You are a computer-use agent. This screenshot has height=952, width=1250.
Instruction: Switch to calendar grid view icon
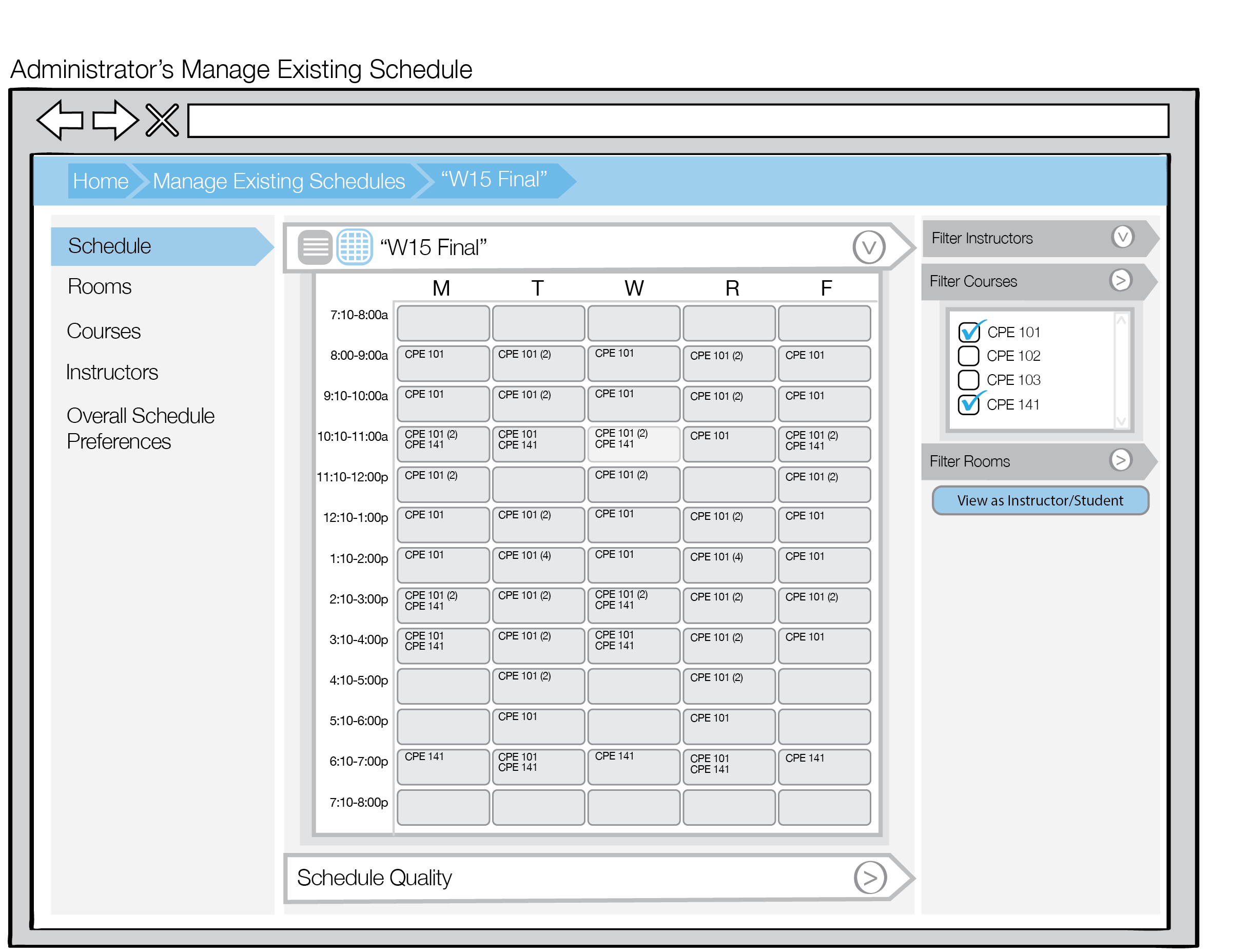[x=355, y=247]
